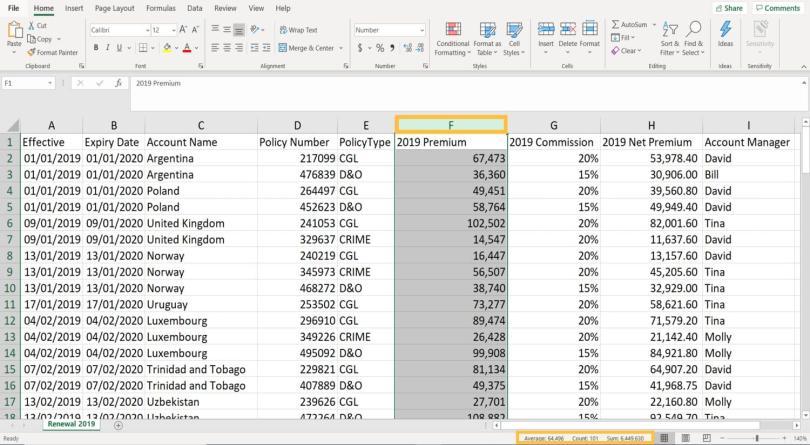Select the column G header

click(553, 125)
